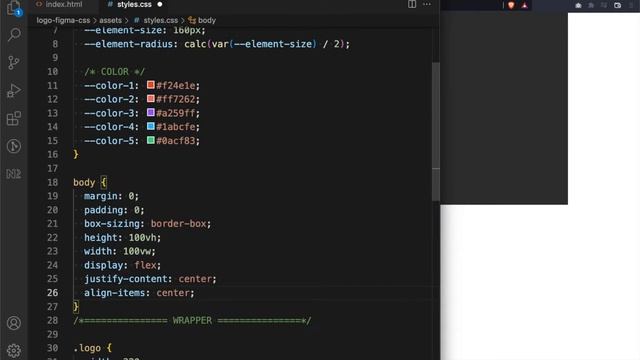Click the 'width: 100vw;' line
Image resolution: width=640 pixels, height=360 pixels.
120,251
